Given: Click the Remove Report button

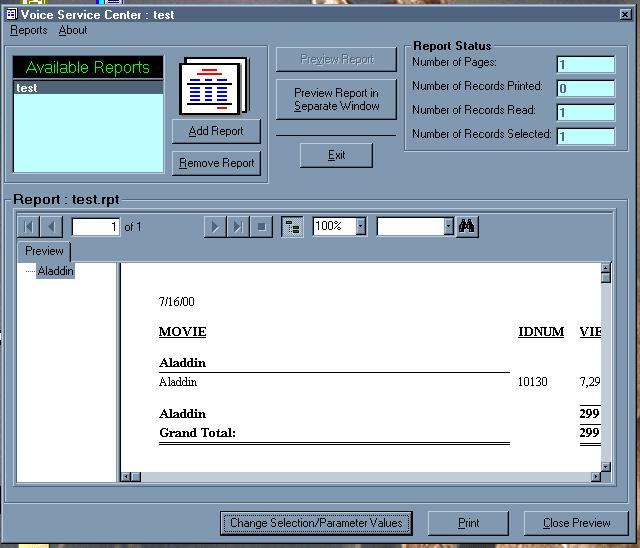Looking at the screenshot, I should click(216, 163).
